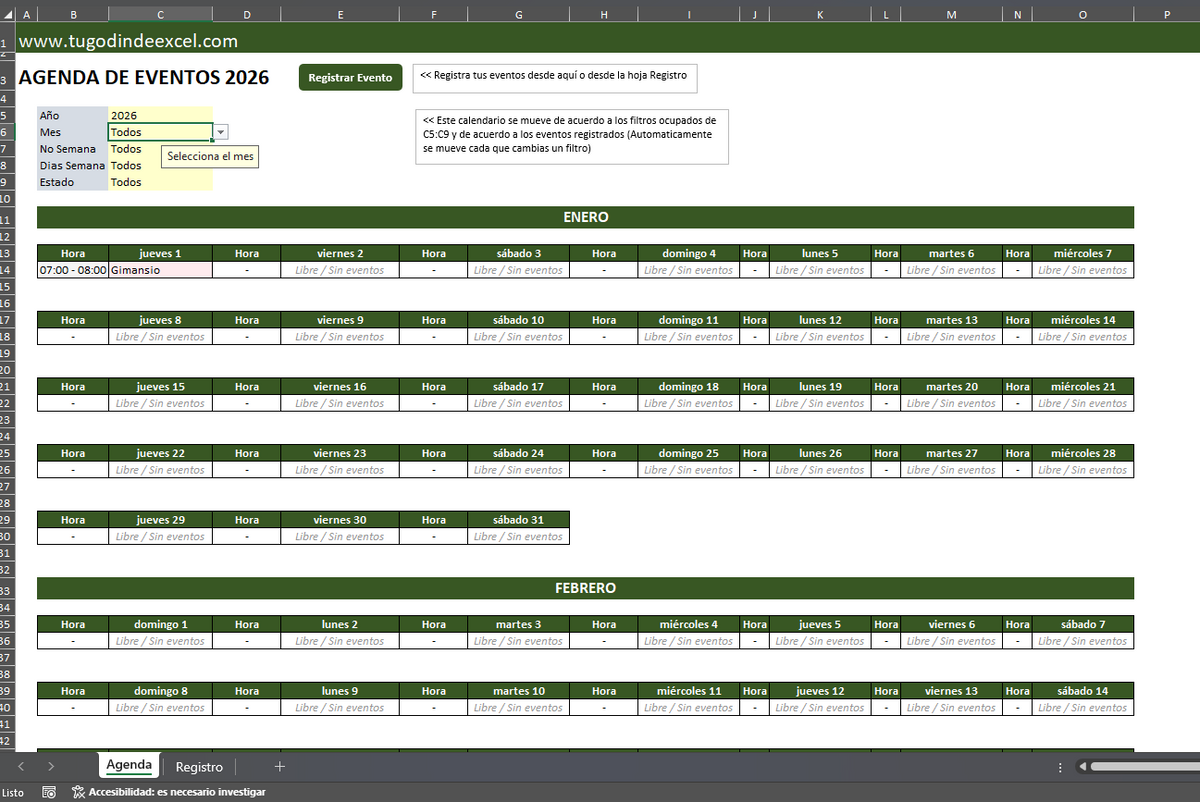Viewport: 1200px width, 802px height.
Task: Go to the next sheet tab arrow
Action: [51, 766]
